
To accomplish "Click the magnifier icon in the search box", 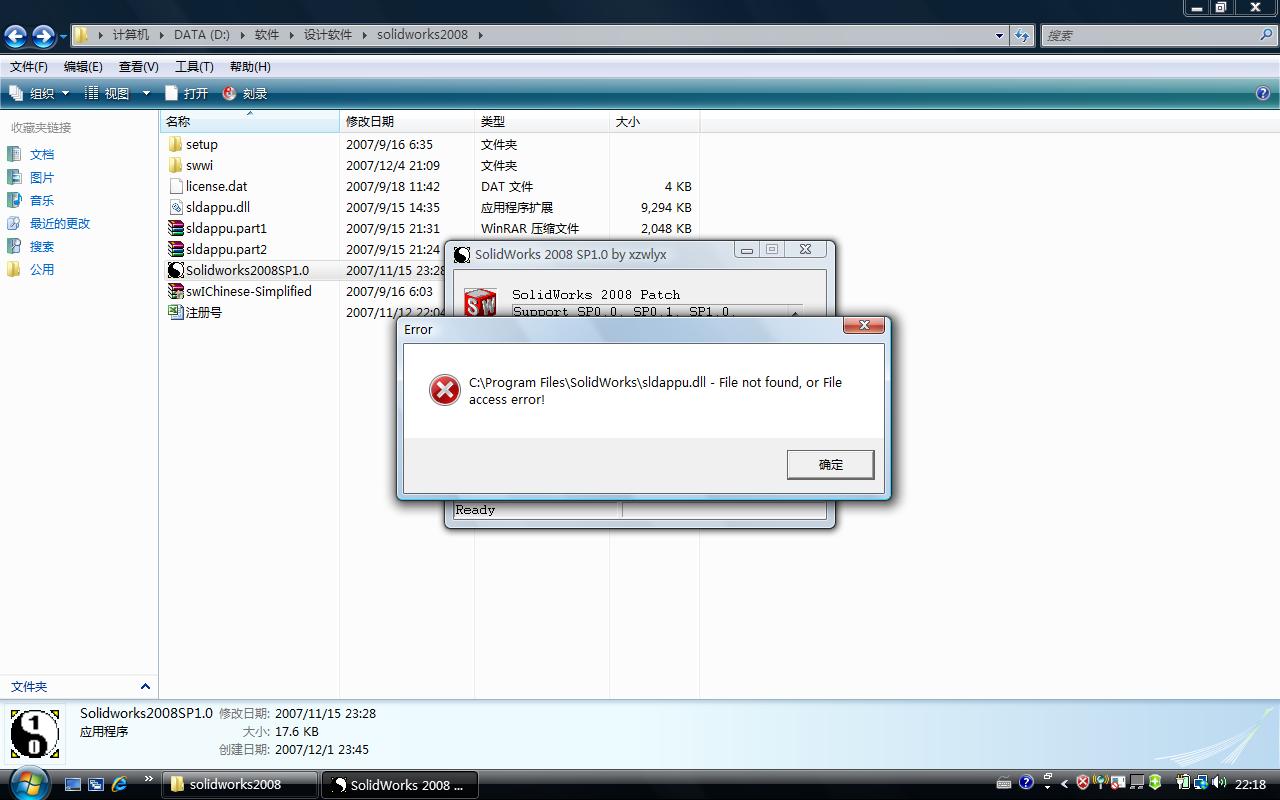I will point(1266,35).
